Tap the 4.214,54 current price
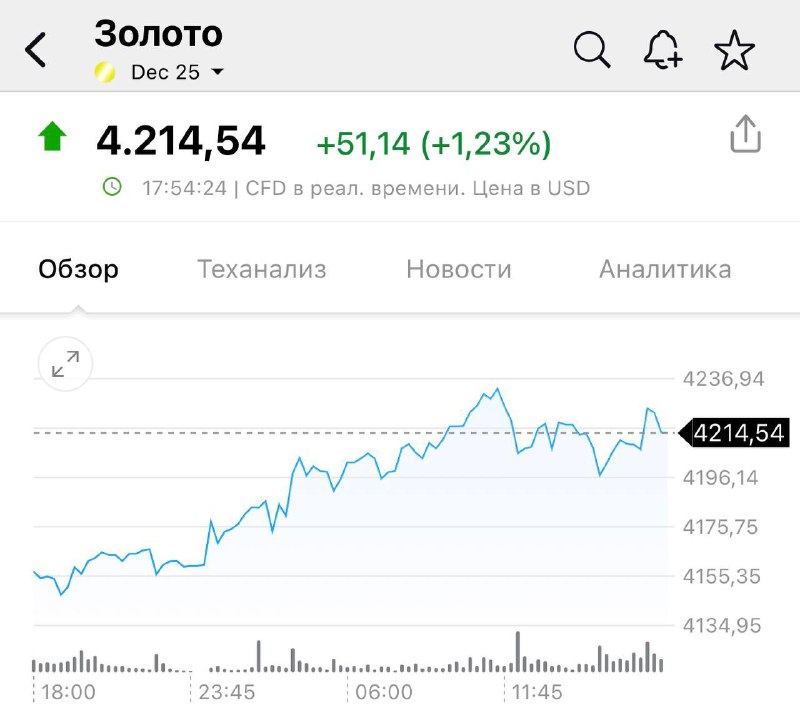This screenshot has width=800, height=719. (181, 141)
